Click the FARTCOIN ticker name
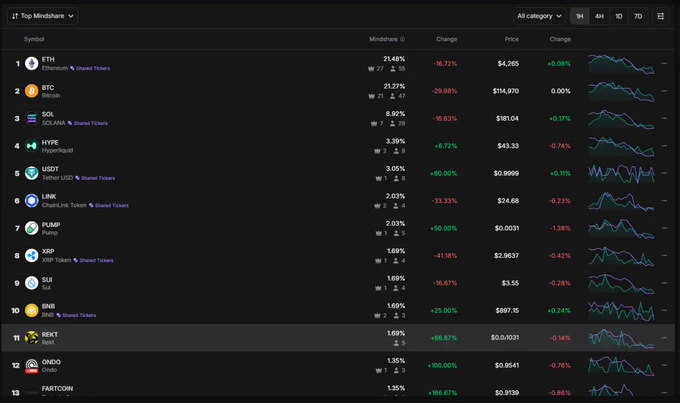This screenshot has height=403, width=680. click(x=57, y=388)
